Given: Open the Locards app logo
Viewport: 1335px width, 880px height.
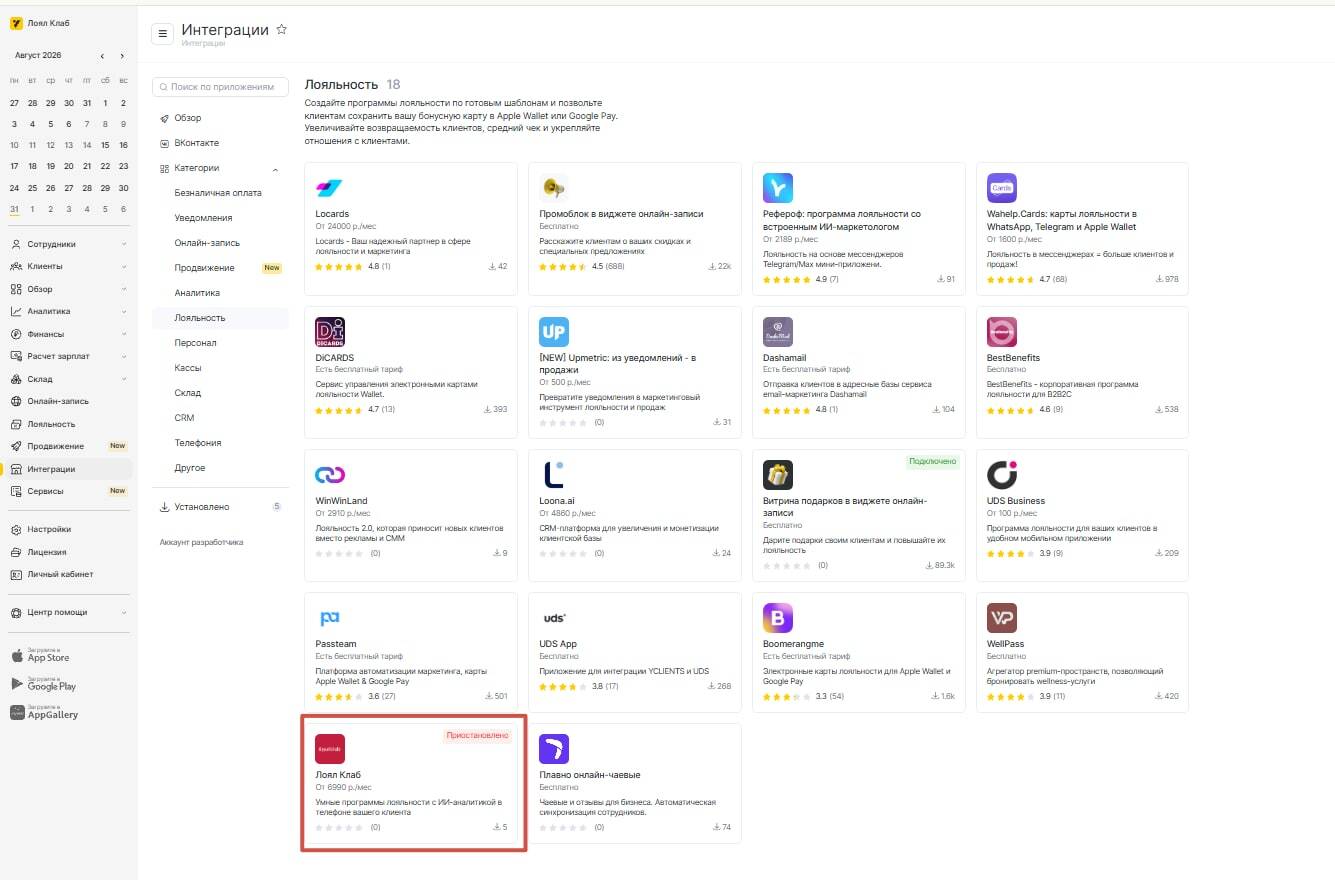Looking at the screenshot, I should 329,188.
